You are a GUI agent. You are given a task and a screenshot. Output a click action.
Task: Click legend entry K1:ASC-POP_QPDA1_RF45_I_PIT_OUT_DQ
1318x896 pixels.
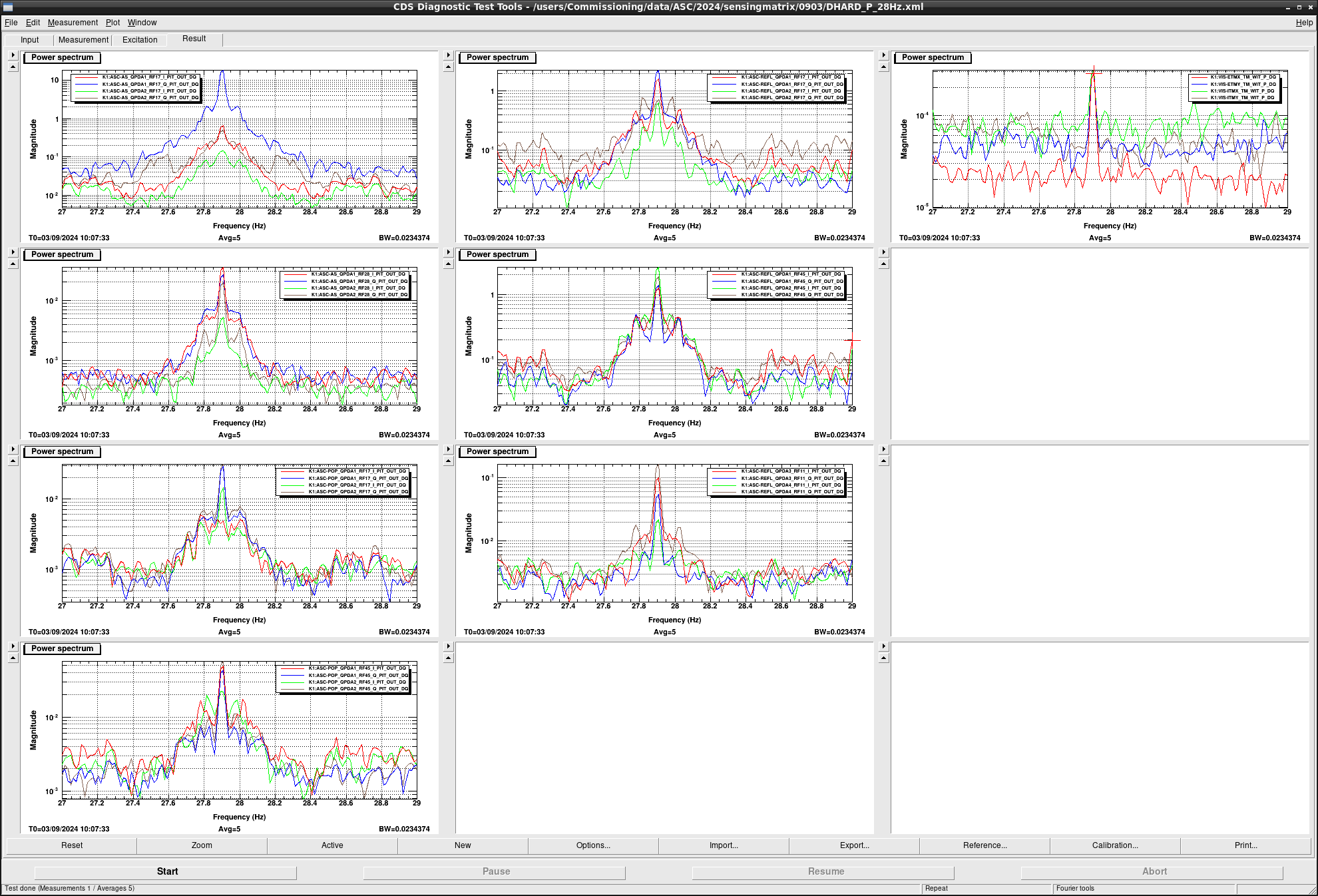tap(357, 668)
